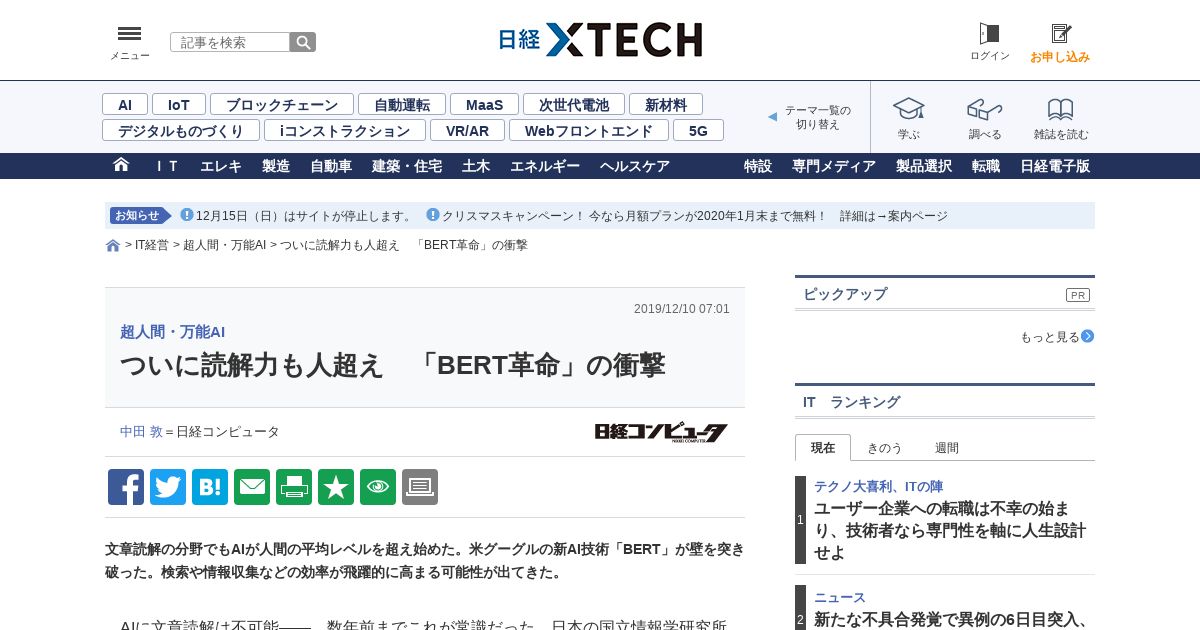
Task: Open the IT経営 breadcrumb link
Action: (152, 245)
